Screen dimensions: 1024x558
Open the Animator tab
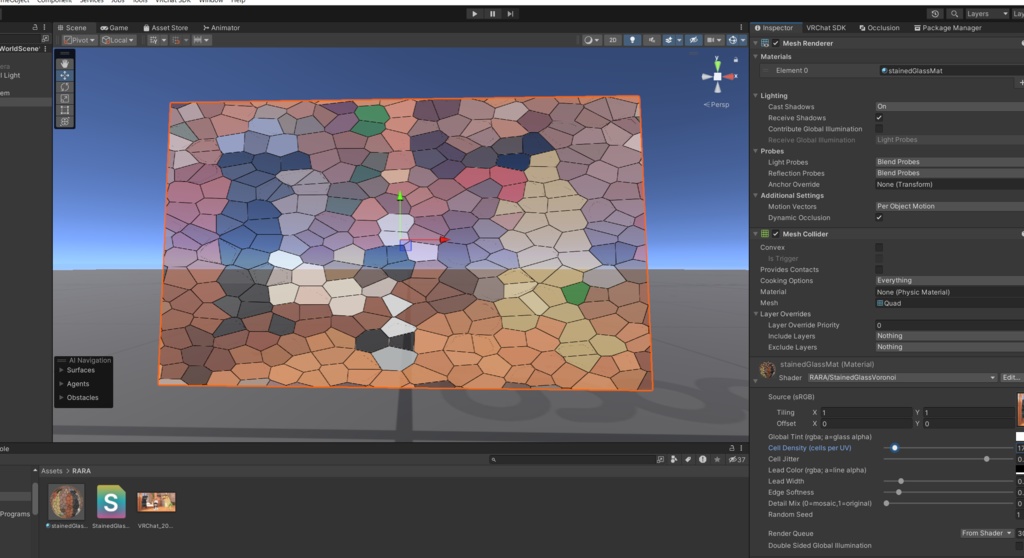(x=221, y=27)
